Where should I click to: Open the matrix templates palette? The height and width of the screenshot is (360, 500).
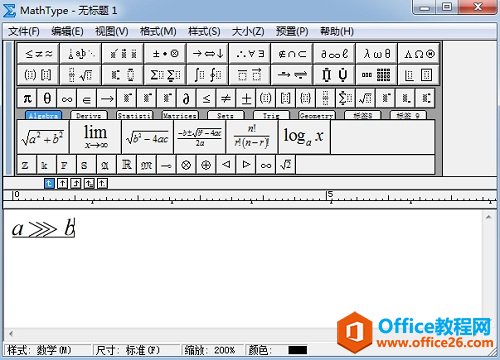(377, 75)
